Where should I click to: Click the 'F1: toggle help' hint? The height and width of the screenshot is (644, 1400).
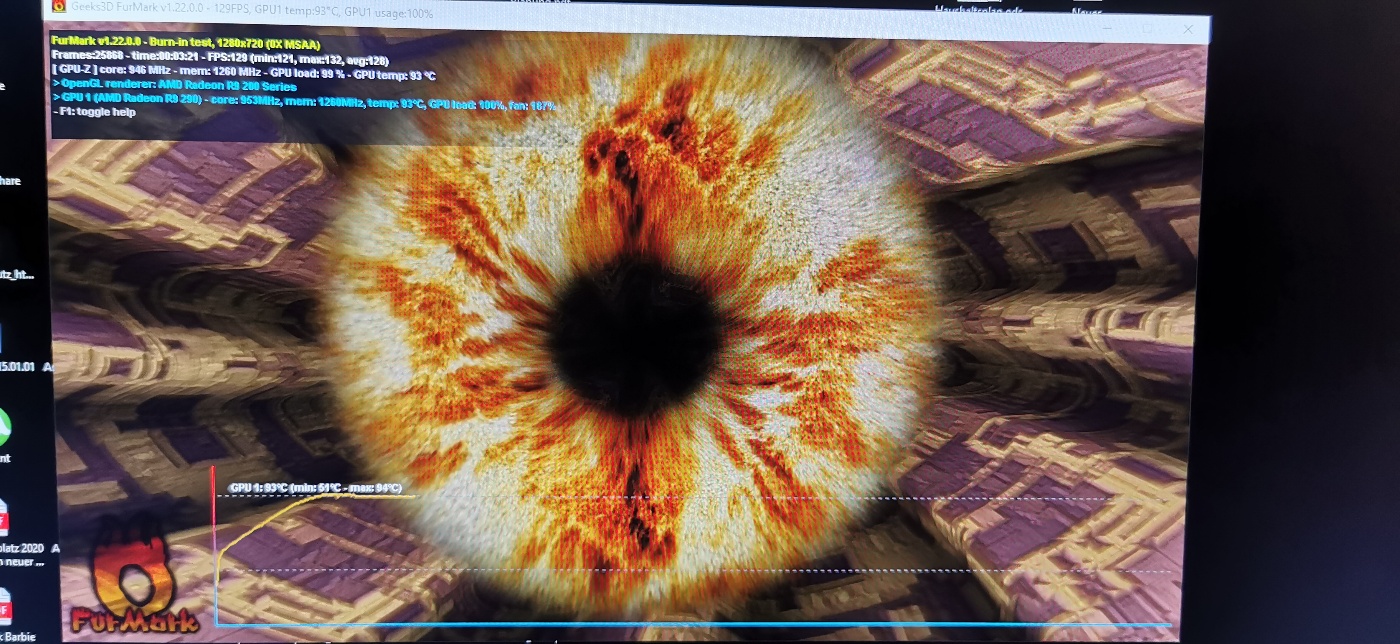pyautogui.click(x=94, y=112)
